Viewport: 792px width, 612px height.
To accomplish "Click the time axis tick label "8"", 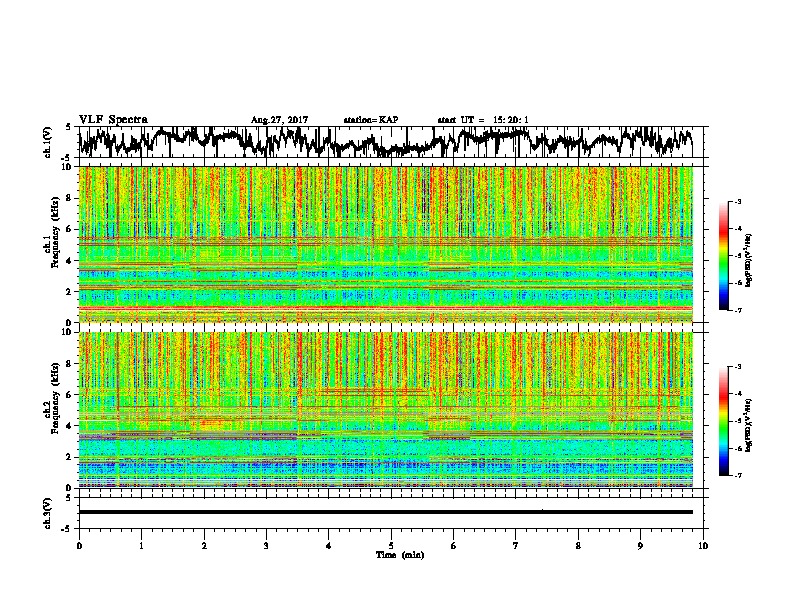I will coord(578,546).
